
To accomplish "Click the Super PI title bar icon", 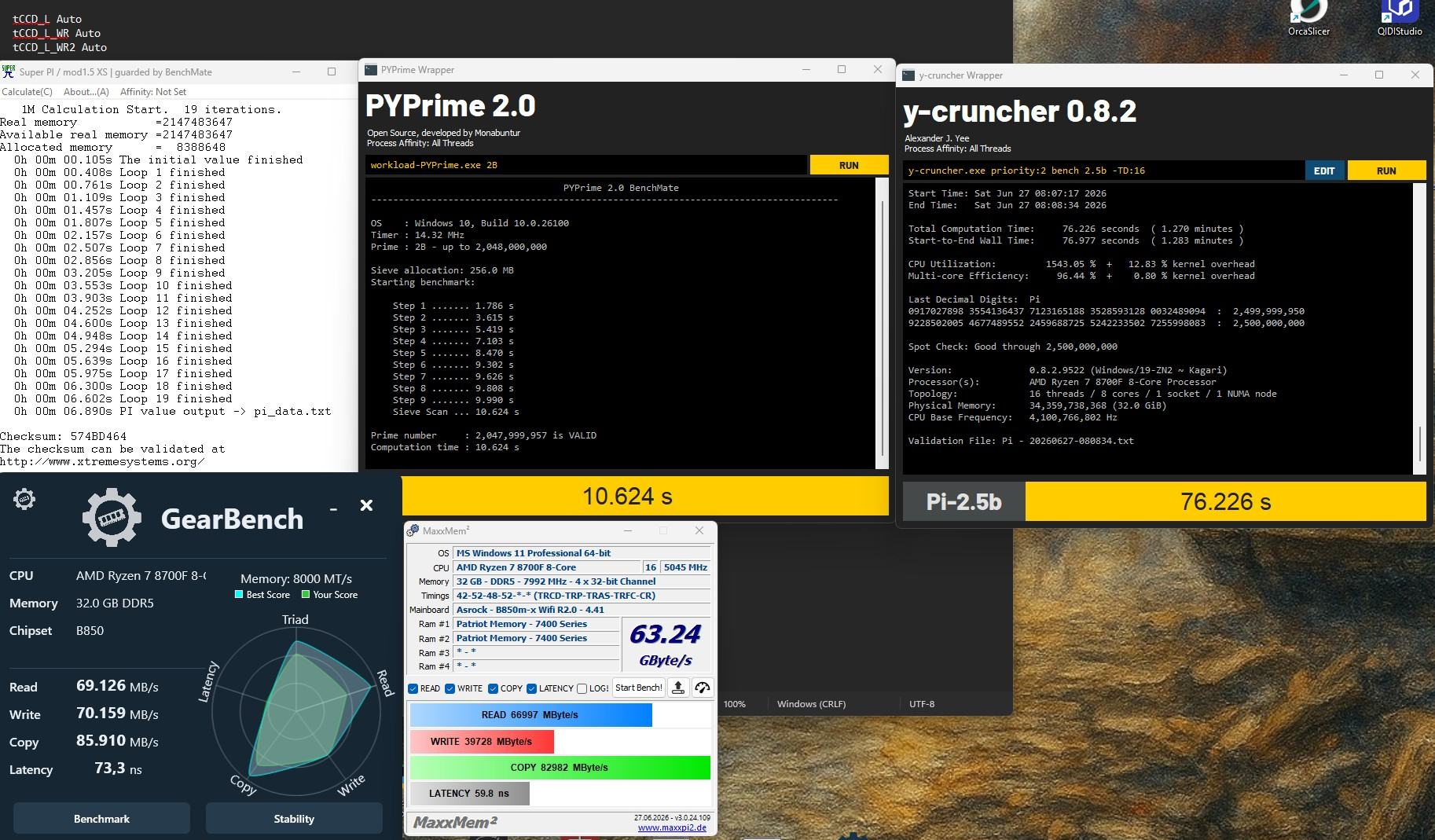I will (9, 72).
